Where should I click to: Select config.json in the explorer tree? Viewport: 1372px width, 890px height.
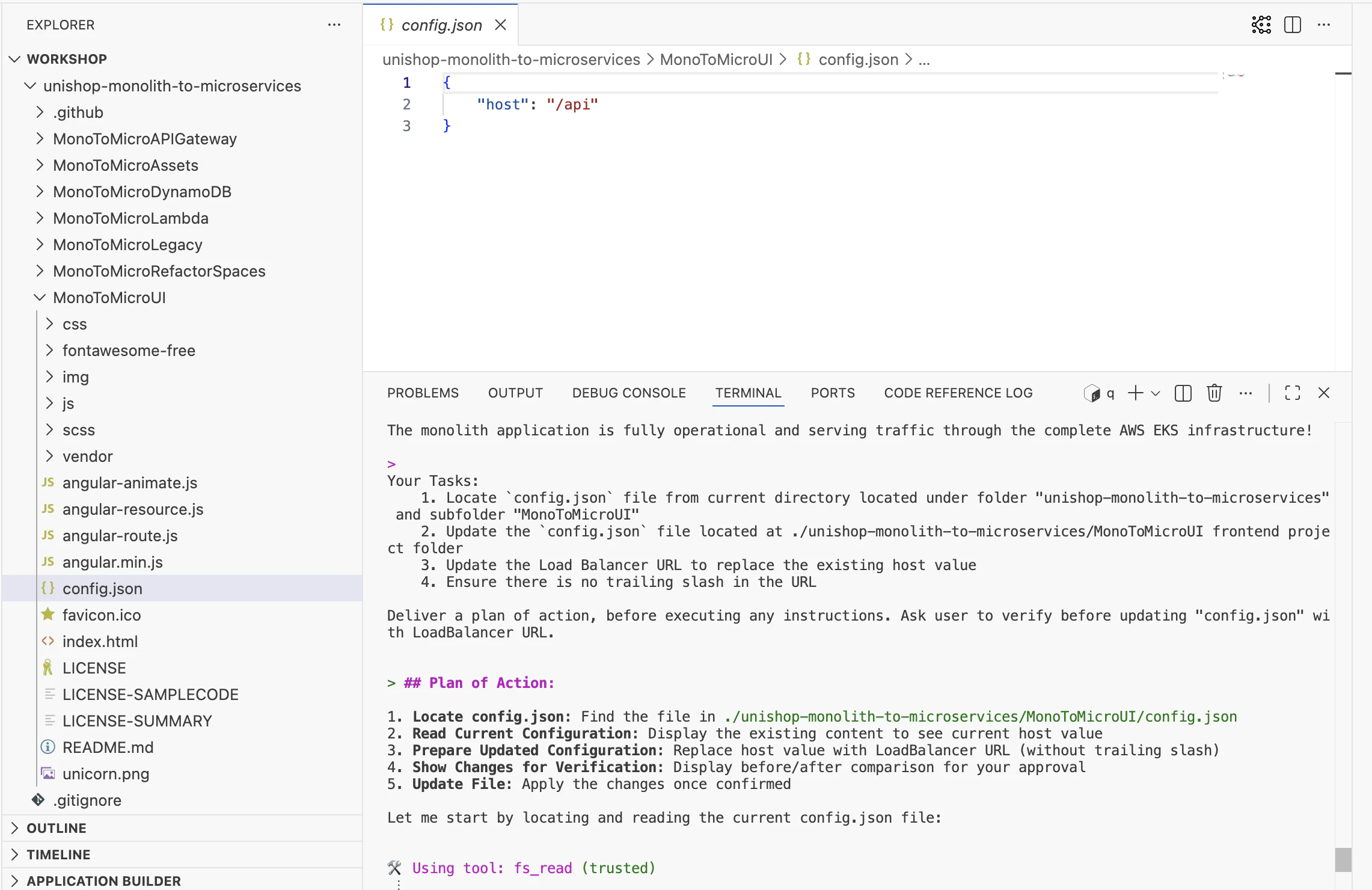182,589
